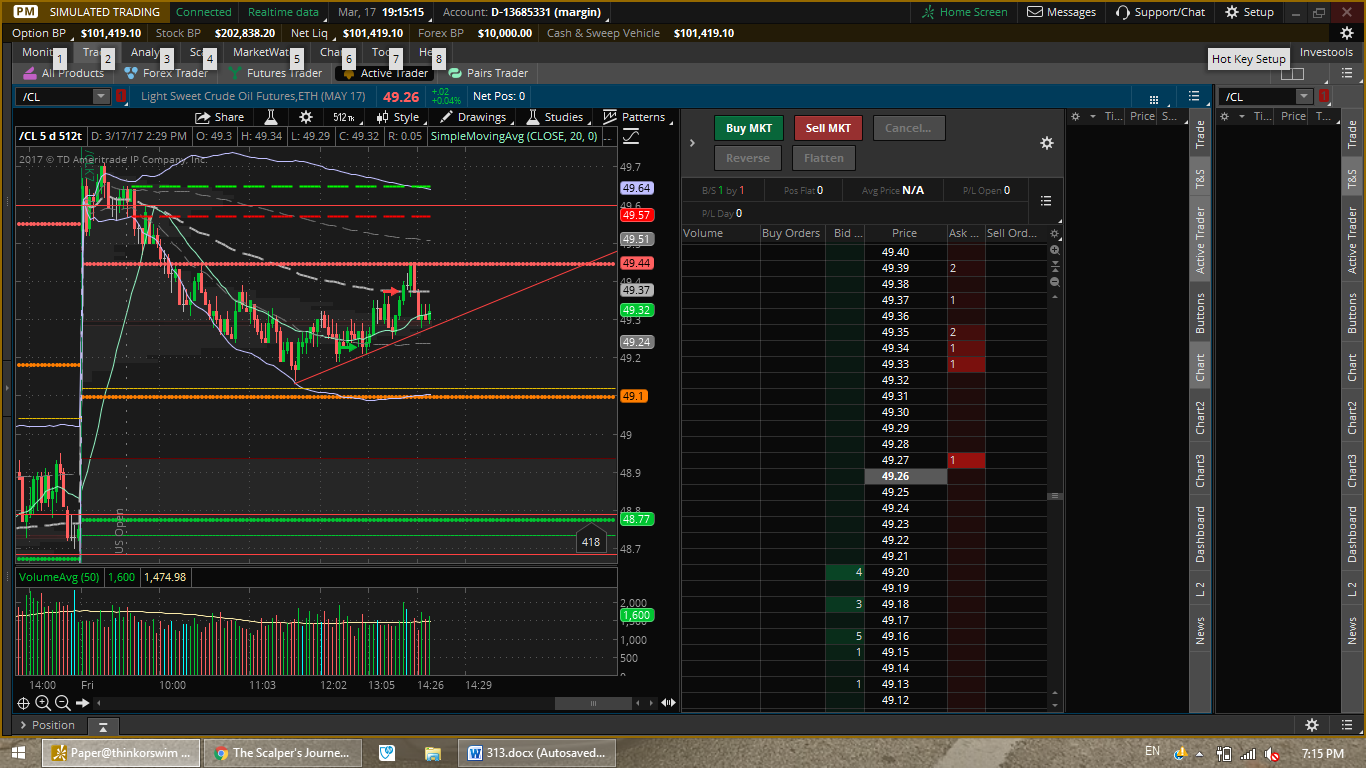Click the Investools button
This screenshot has width=1366, height=768.
point(1326,52)
